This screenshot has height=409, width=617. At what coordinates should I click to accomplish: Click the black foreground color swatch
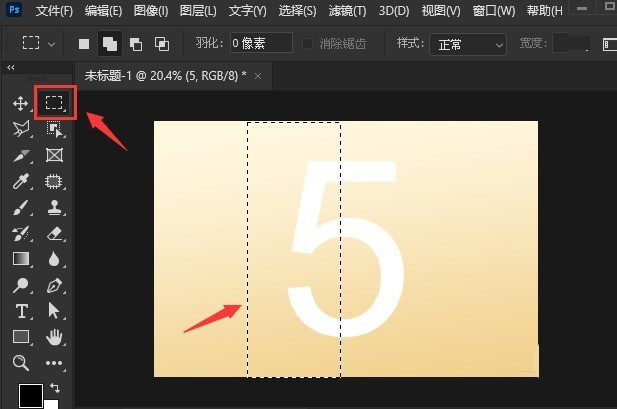click(x=31, y=395)
